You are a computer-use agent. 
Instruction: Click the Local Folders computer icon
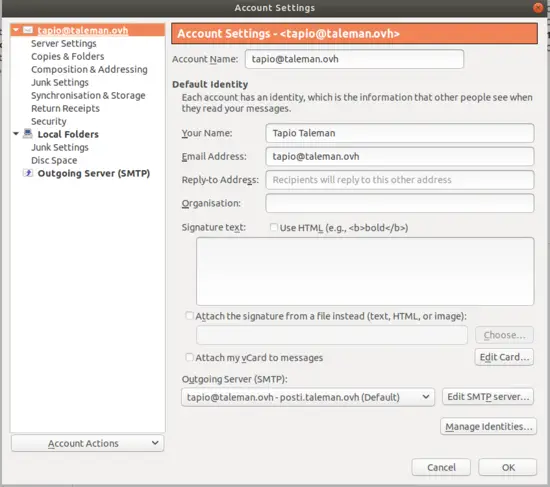coord(28,134)
